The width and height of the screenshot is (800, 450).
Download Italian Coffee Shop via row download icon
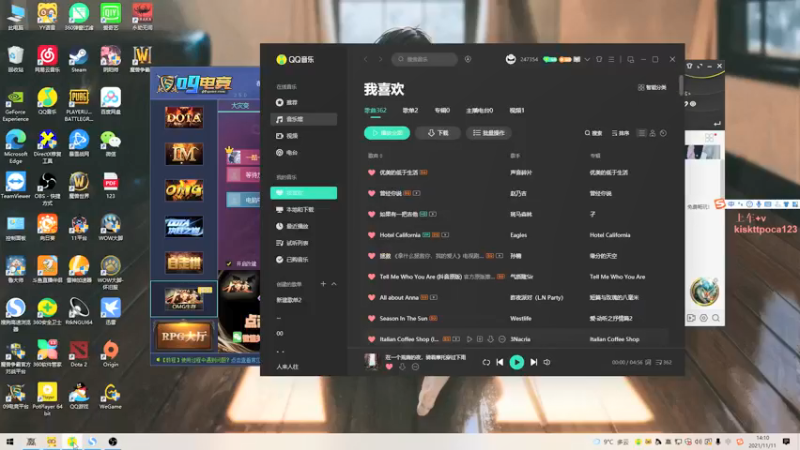490,339
